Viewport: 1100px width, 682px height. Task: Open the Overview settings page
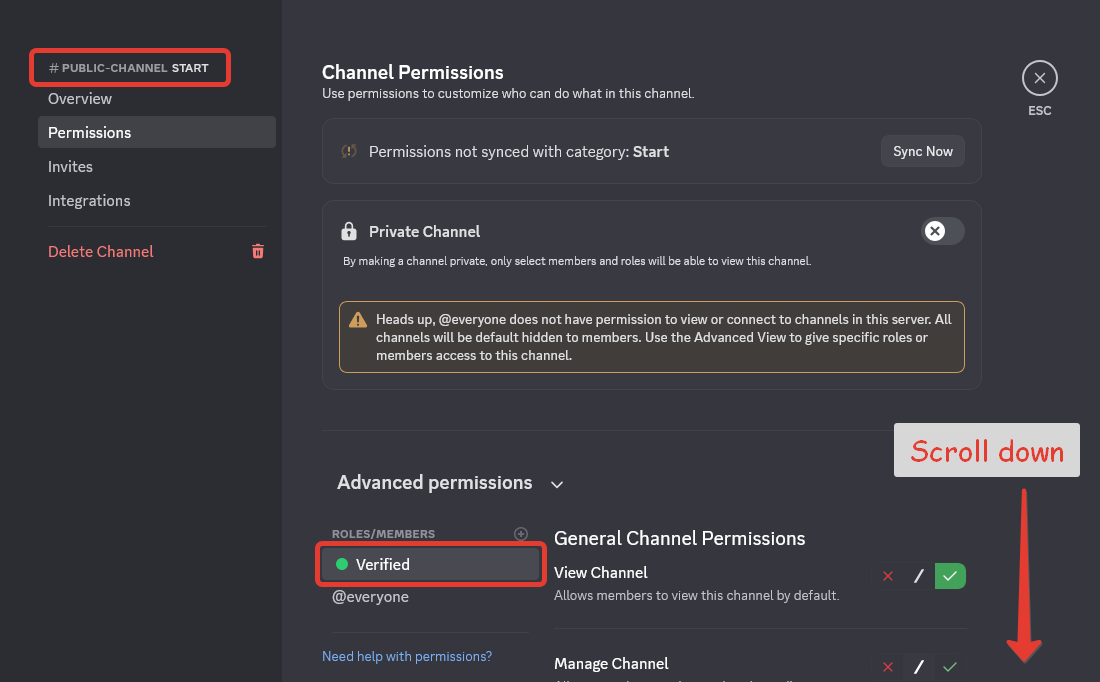click(x=80, y=99)
